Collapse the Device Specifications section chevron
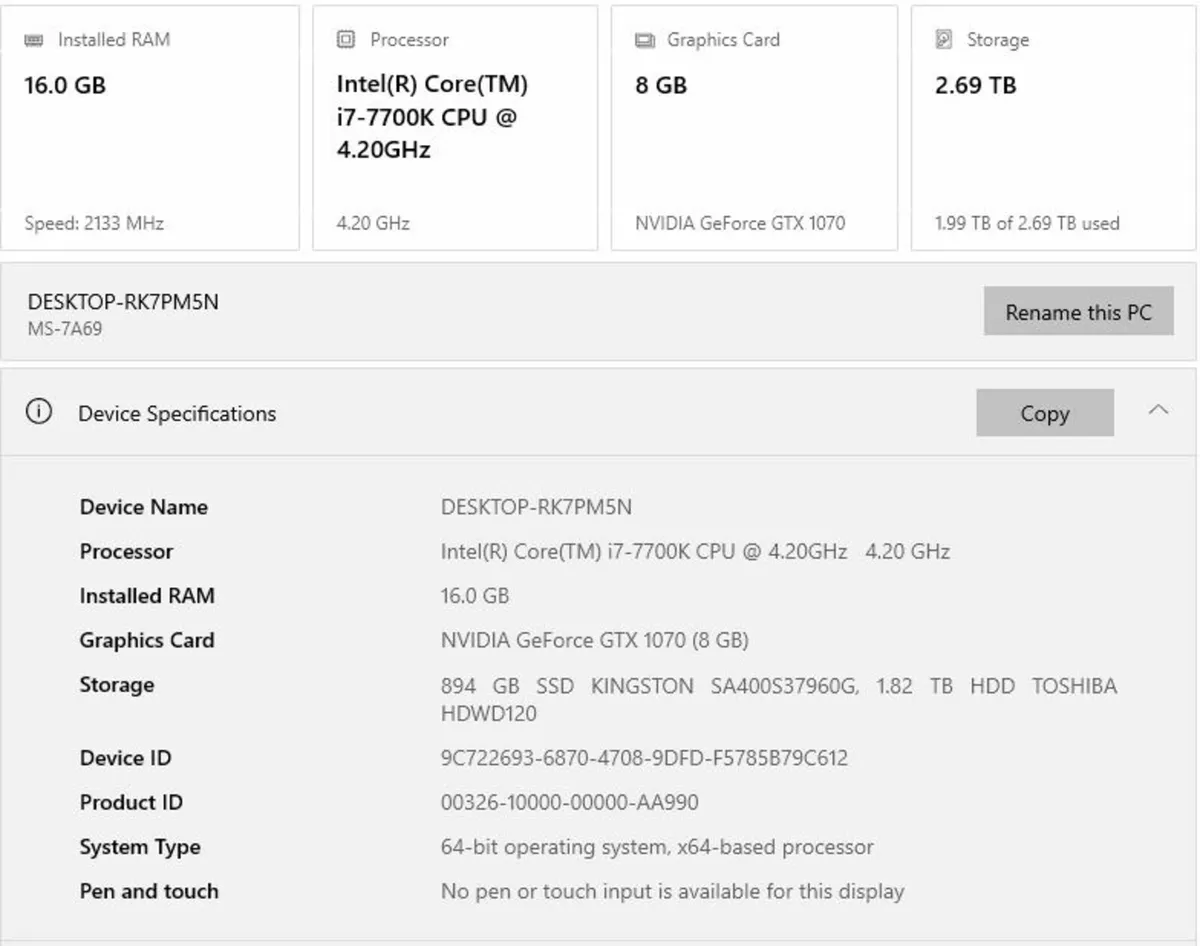This screenshot has width=1200, height=946. (1158, 410)
